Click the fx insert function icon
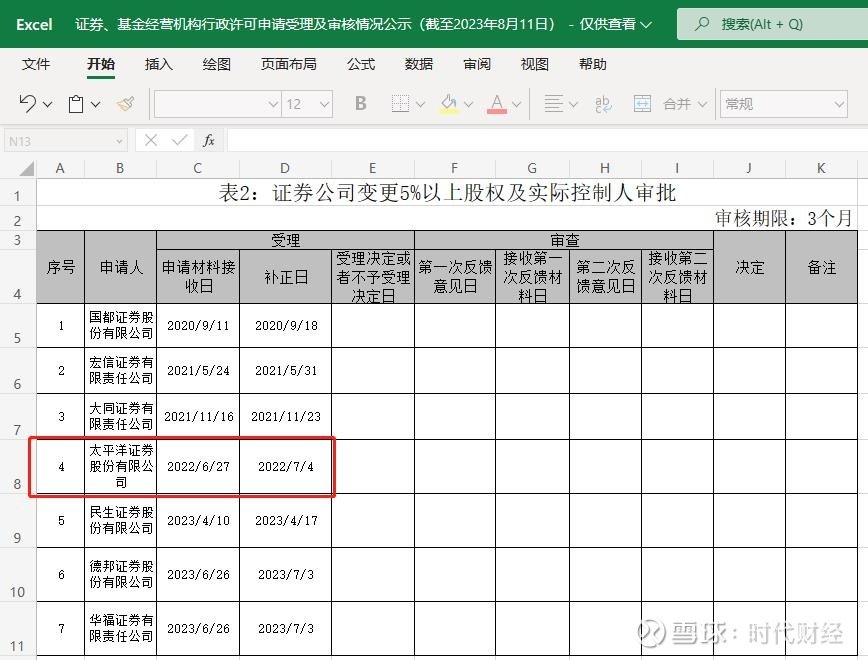The image size is (868, 660). [206, 140]
